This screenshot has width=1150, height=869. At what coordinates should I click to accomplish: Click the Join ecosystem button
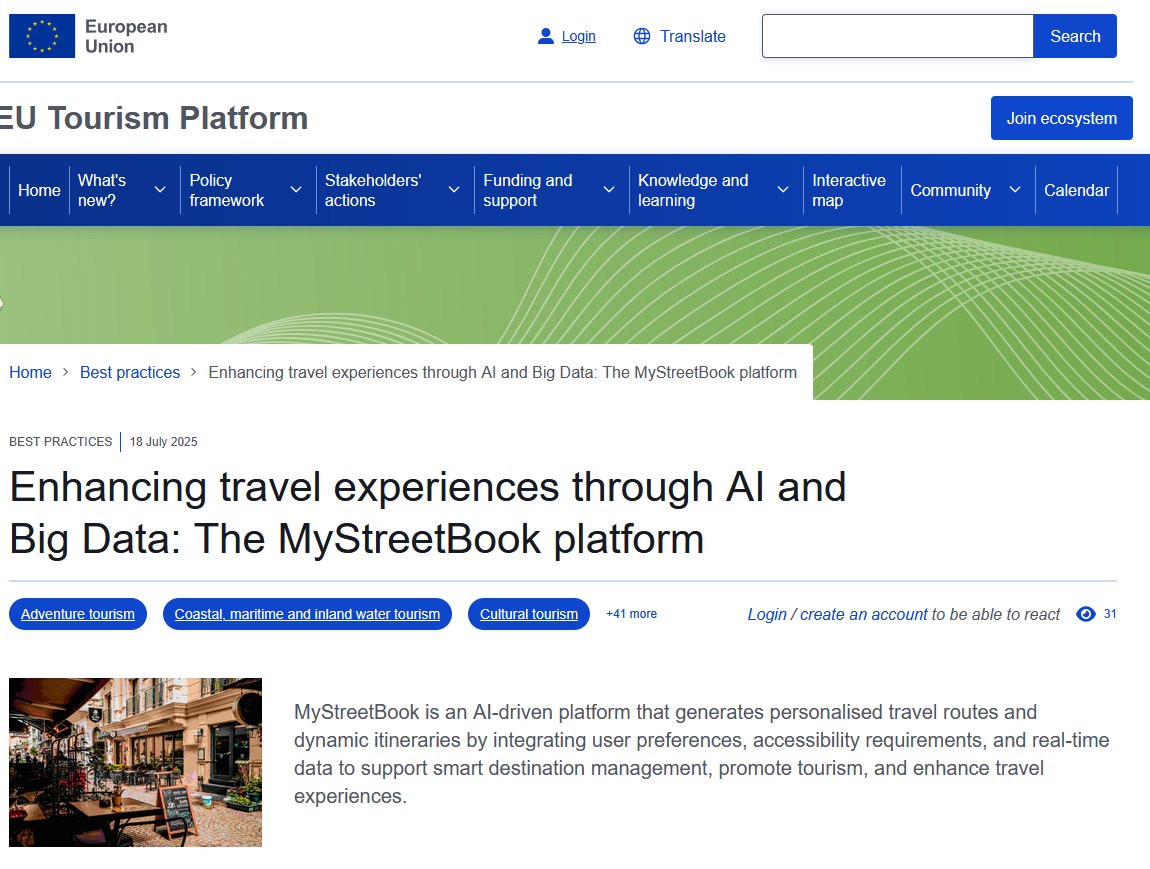[x=1061, y=118]
